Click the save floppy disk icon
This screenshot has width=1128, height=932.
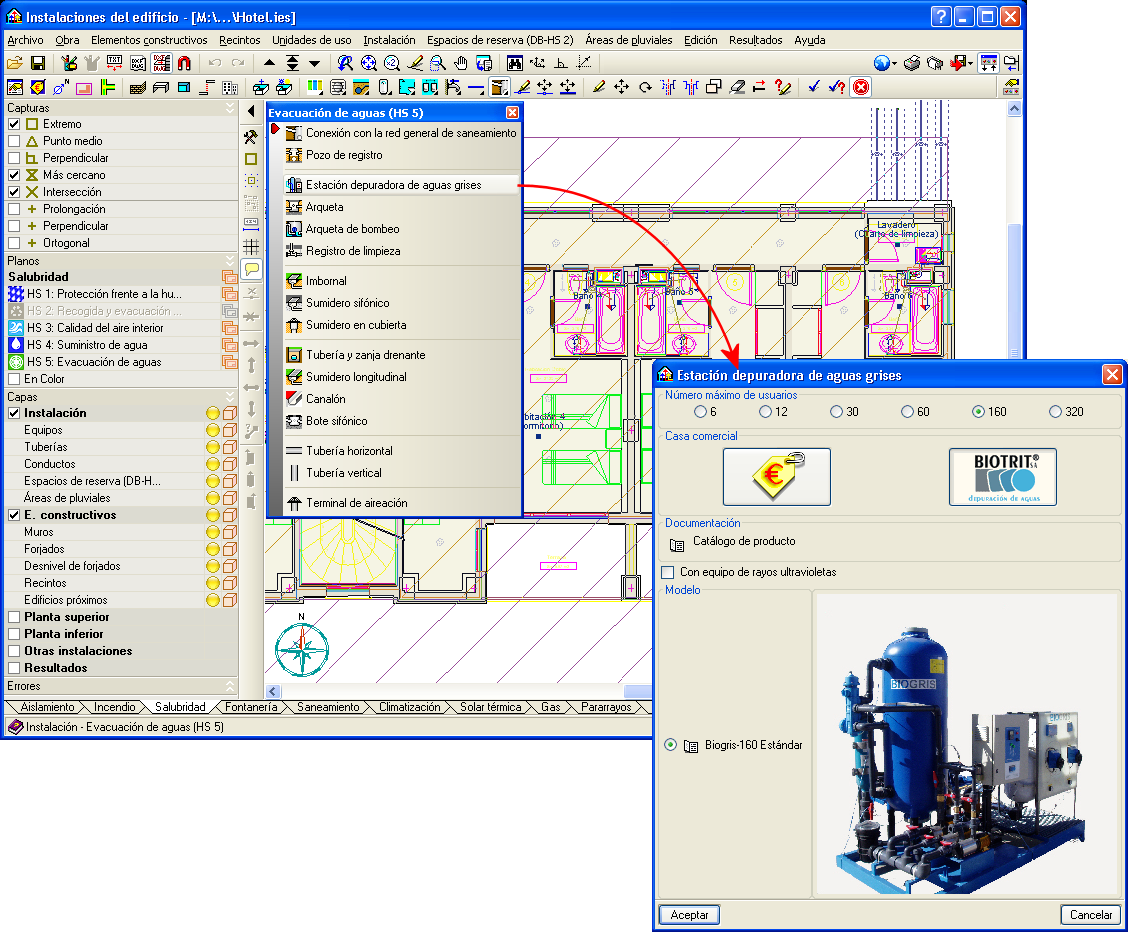pyautogui.click(x=38, y=63)
